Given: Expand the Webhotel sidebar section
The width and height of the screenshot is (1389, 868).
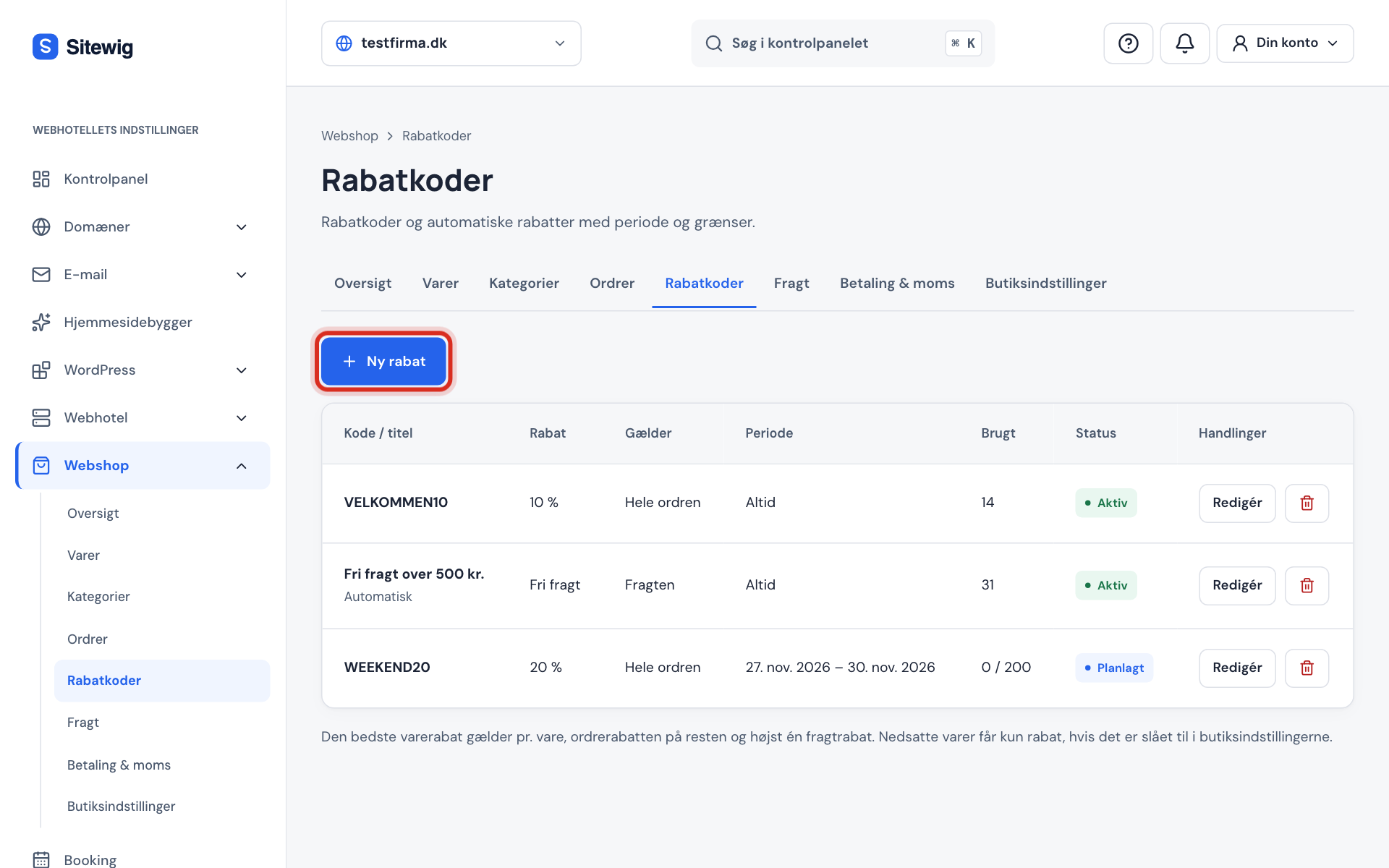Looking at the screenshot, I should click(x=242, y=418).
